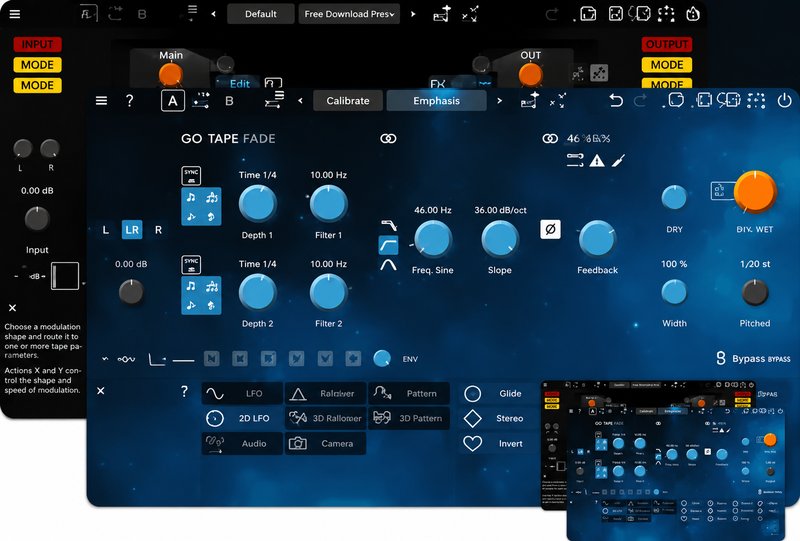This screenshot has width=800, height=541.
Task: Click the Width knob
Action: point(674,293)
